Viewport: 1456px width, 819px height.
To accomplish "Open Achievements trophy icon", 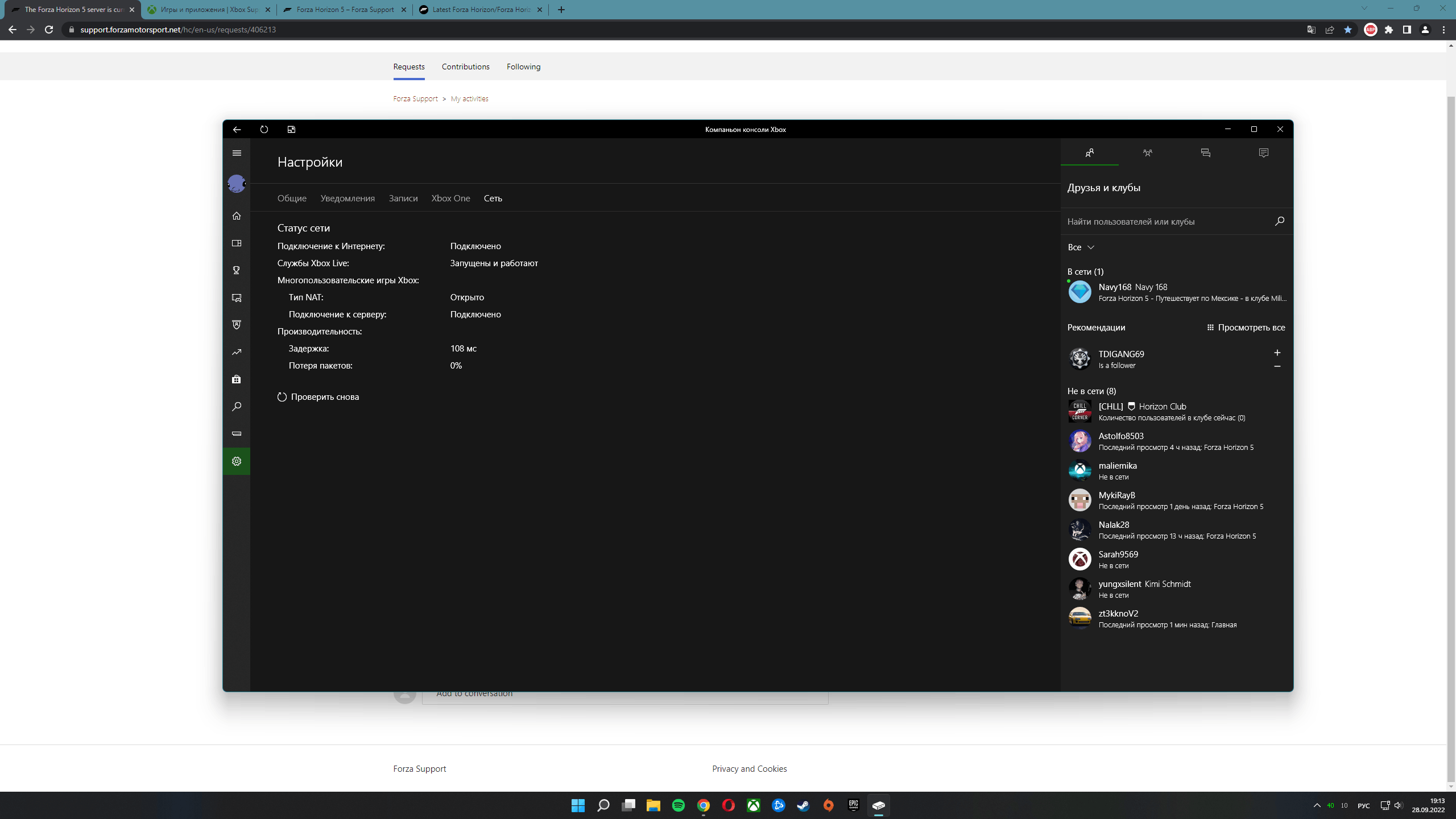I will (x=237, y=270).
